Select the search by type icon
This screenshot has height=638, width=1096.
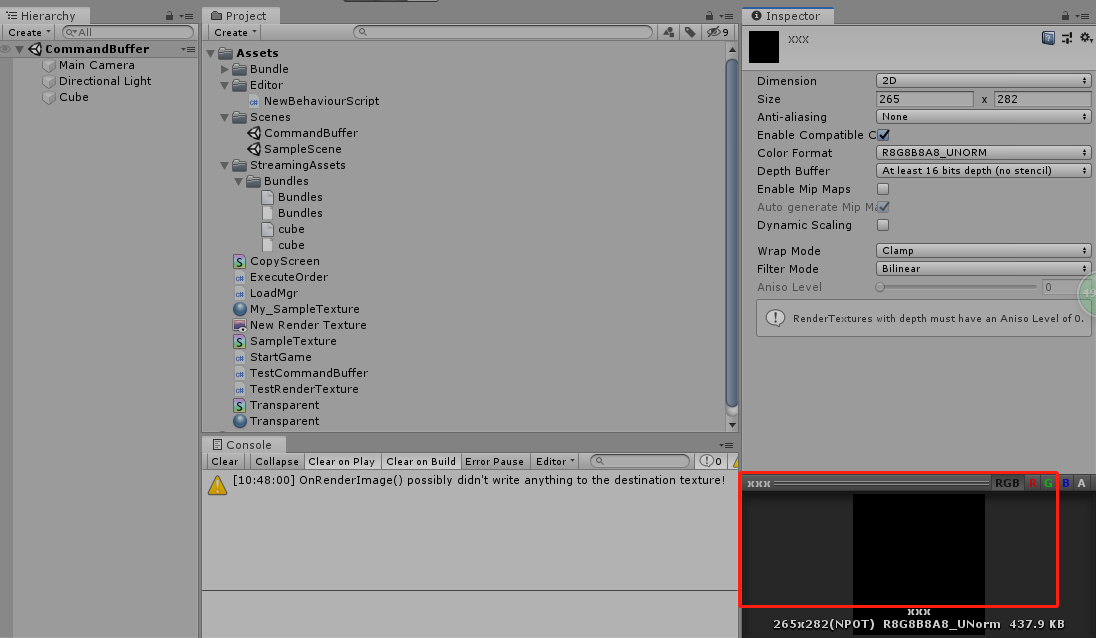[669, 32]
